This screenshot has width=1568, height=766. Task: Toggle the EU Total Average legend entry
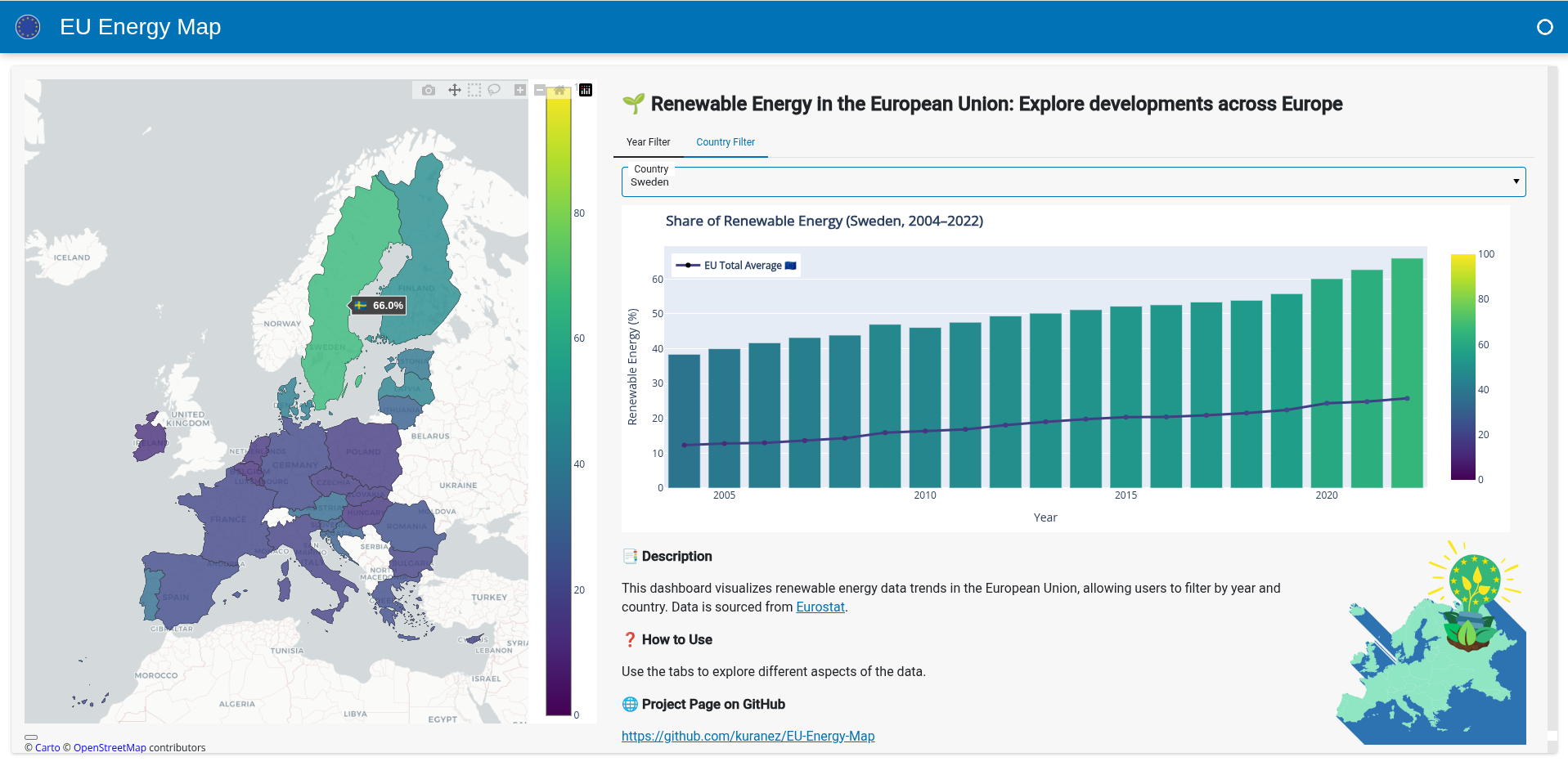(x=735, y=265)
